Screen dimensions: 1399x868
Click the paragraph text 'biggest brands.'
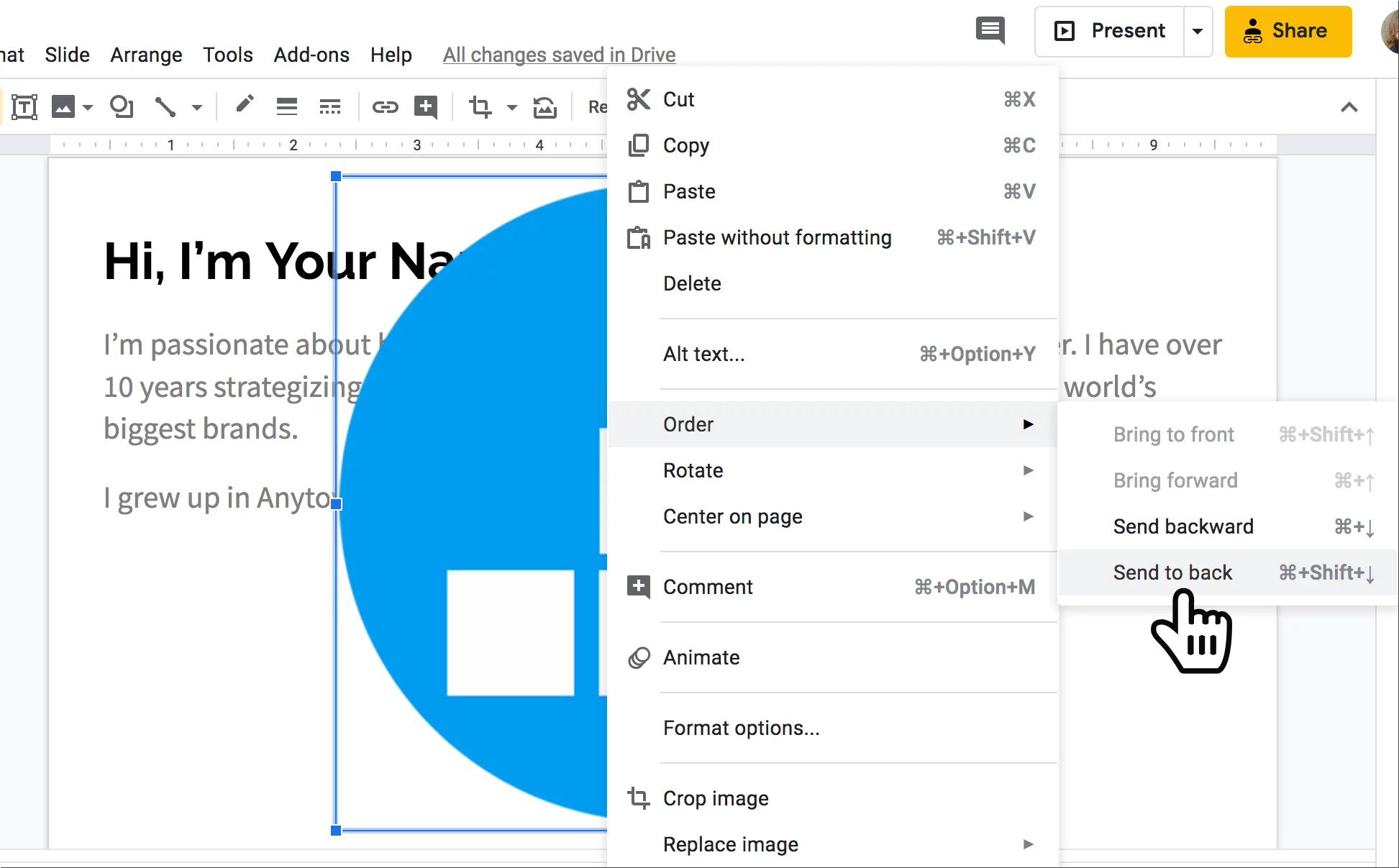(x=201, y=429)
